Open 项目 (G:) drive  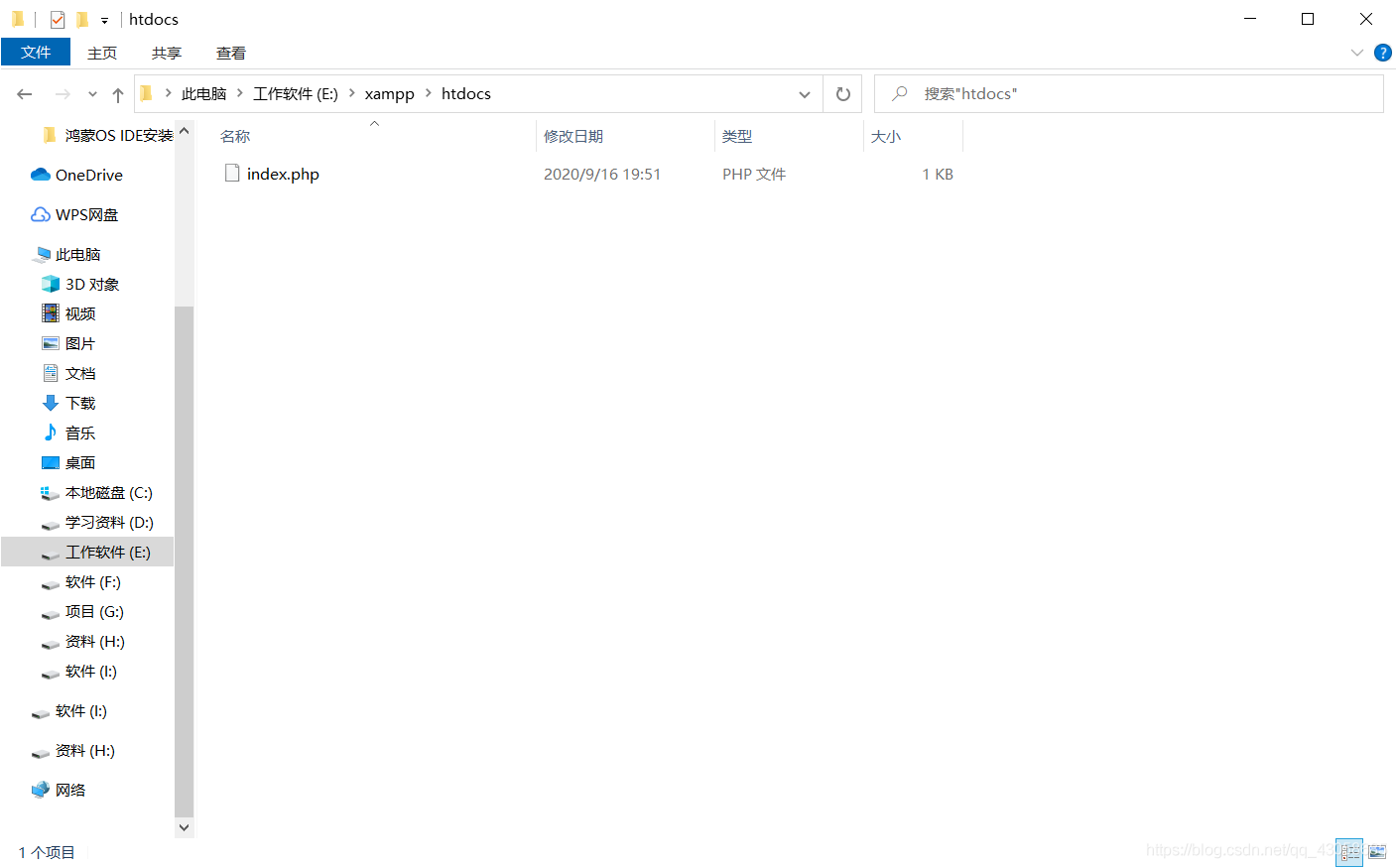(x=94, y=611)
